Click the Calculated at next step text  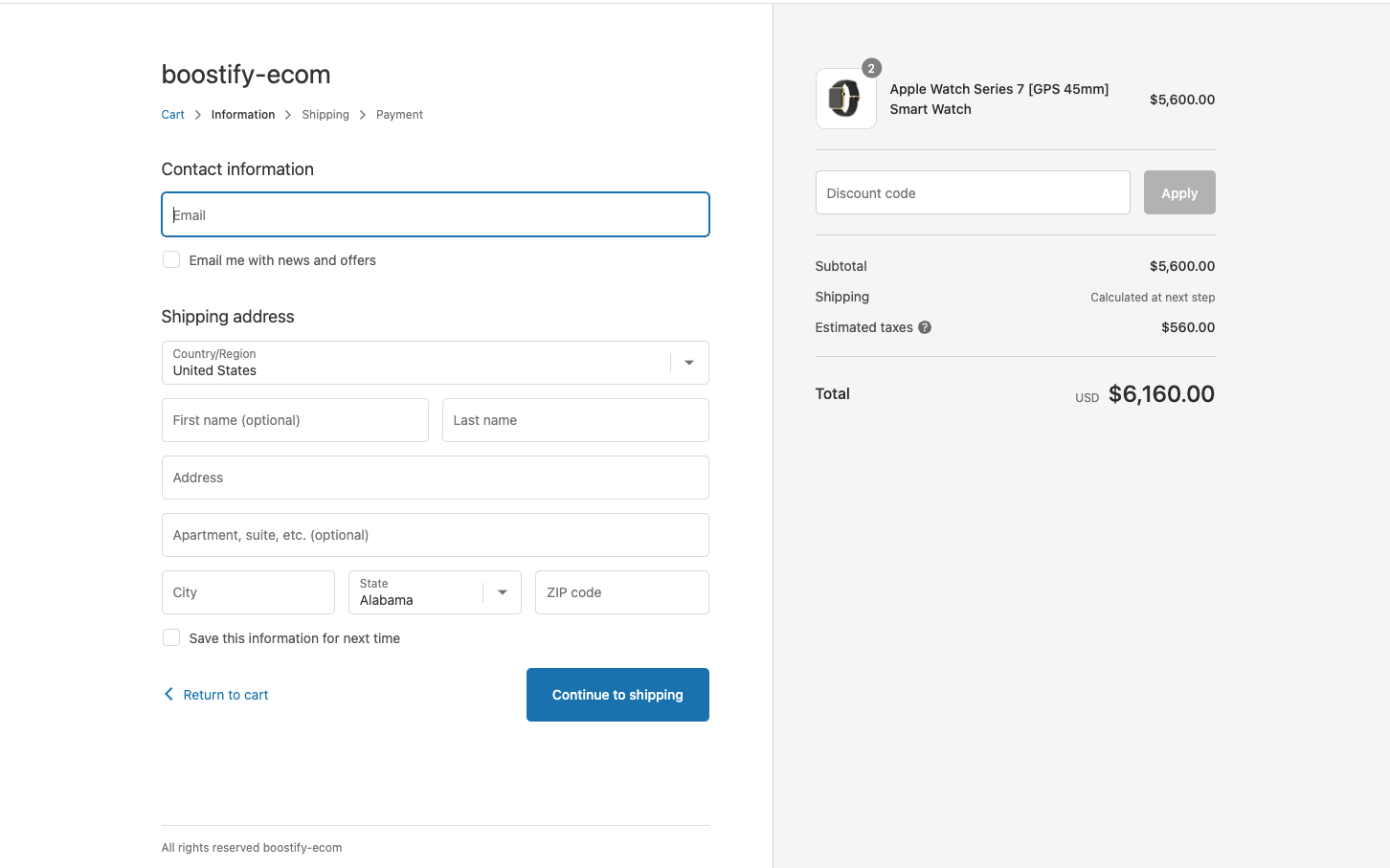pos(1153,298)
